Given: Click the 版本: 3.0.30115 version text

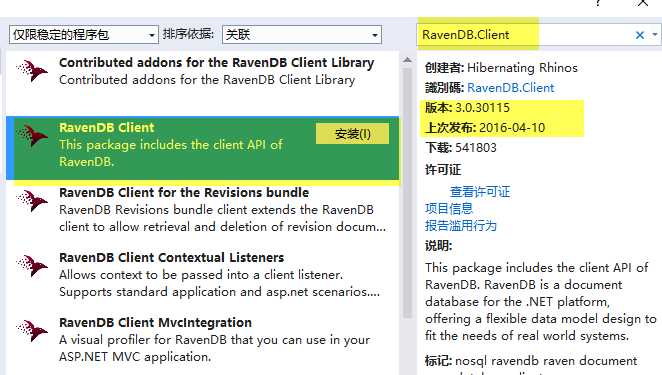Looking at the screenshot, I should (x=467, y=108).
